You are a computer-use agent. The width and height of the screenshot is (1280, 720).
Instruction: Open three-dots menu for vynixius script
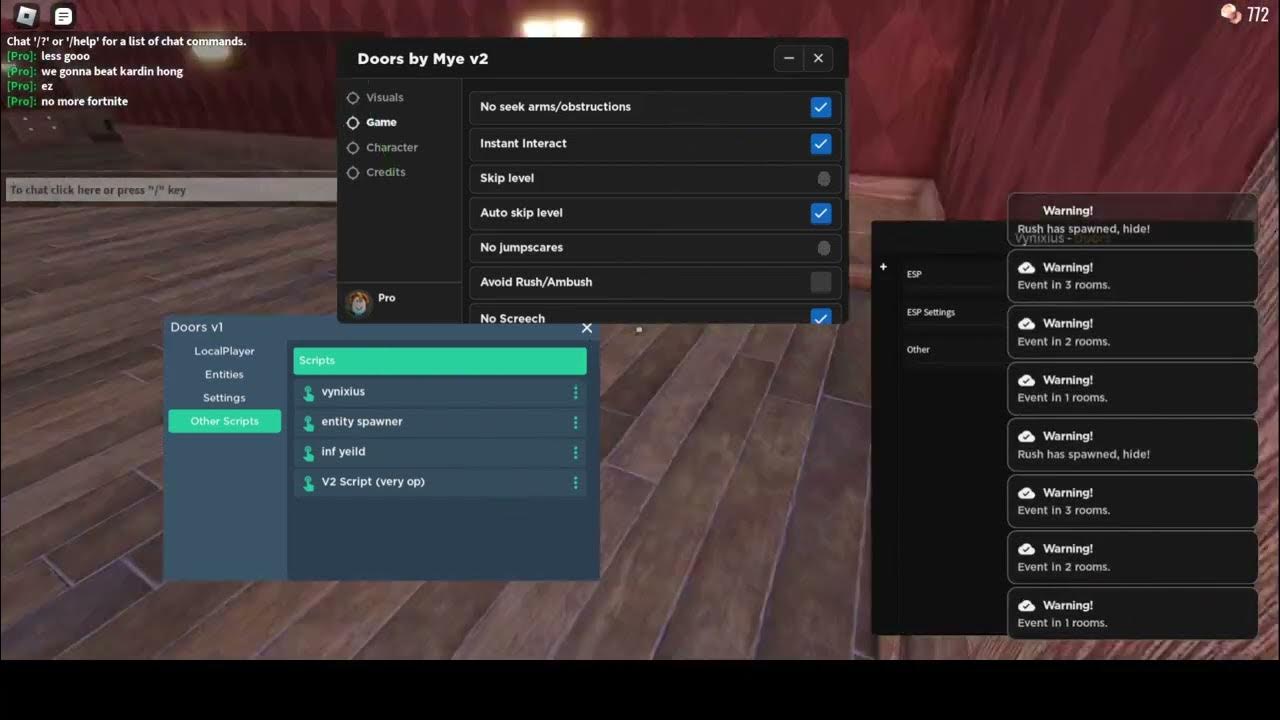[x=575, y=392]
